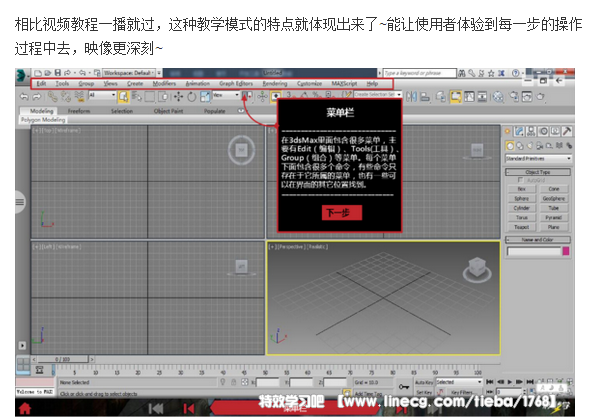590x418 pixels.
Task: Click the main toolbar Redo arrow
Action: tap(36, 97)
